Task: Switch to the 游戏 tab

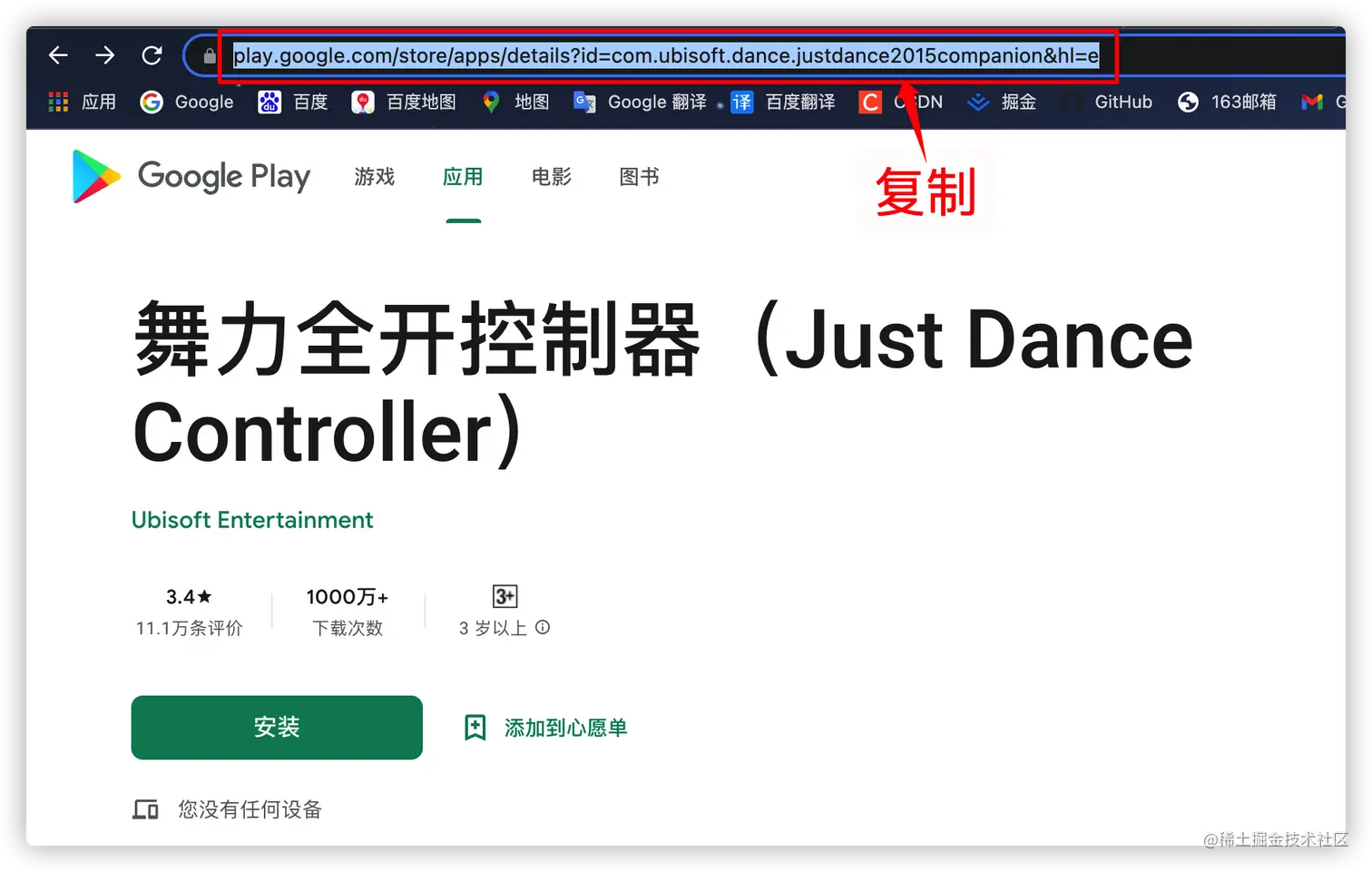Action: (375, 176)
